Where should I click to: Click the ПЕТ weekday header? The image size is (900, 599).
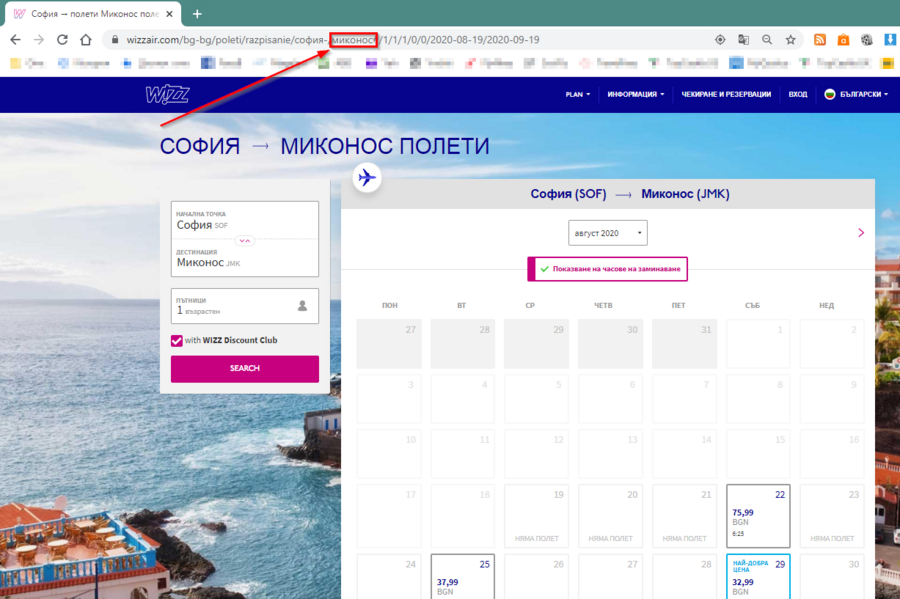(x=678, y=306)
